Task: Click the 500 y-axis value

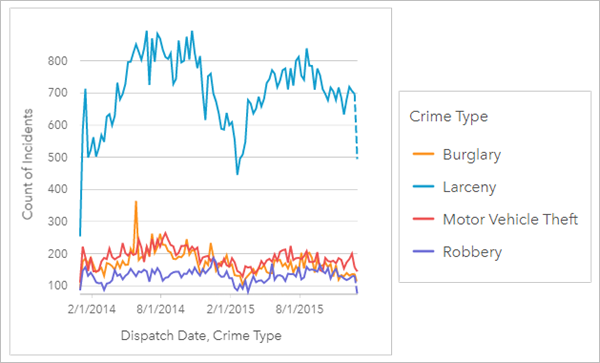Action: pyautogui.click(x=57, y=158)
